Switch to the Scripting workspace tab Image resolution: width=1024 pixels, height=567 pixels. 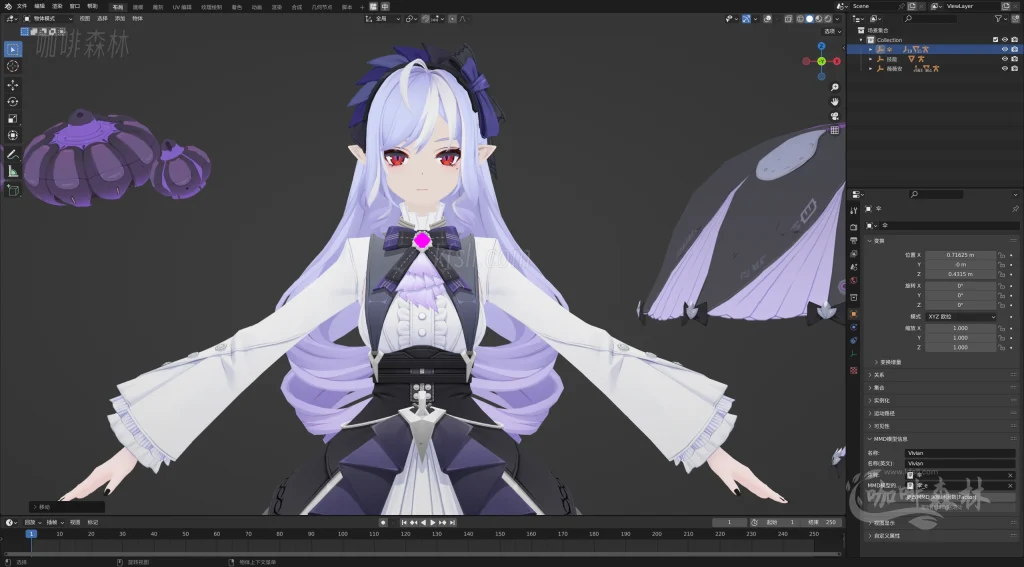347,7
